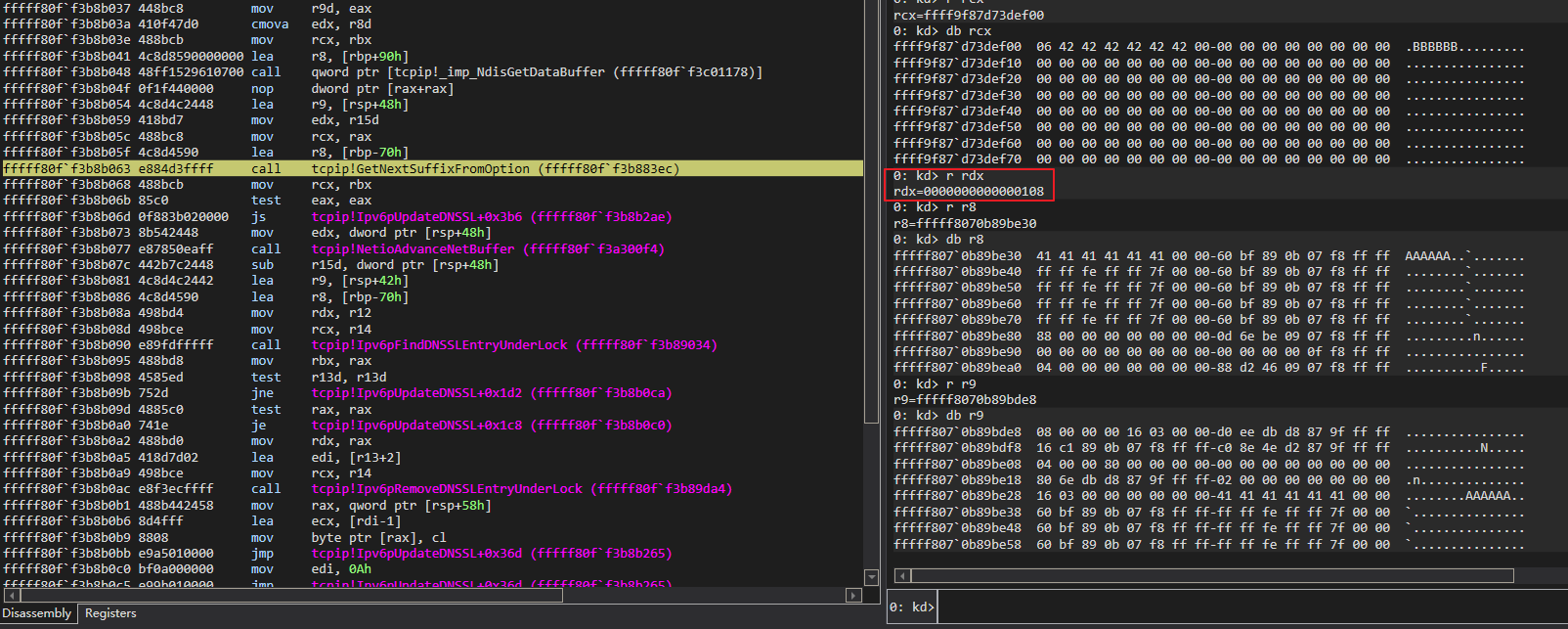Click the kd> command input field
The image size is (1568, 629).
click(1251, 607)
